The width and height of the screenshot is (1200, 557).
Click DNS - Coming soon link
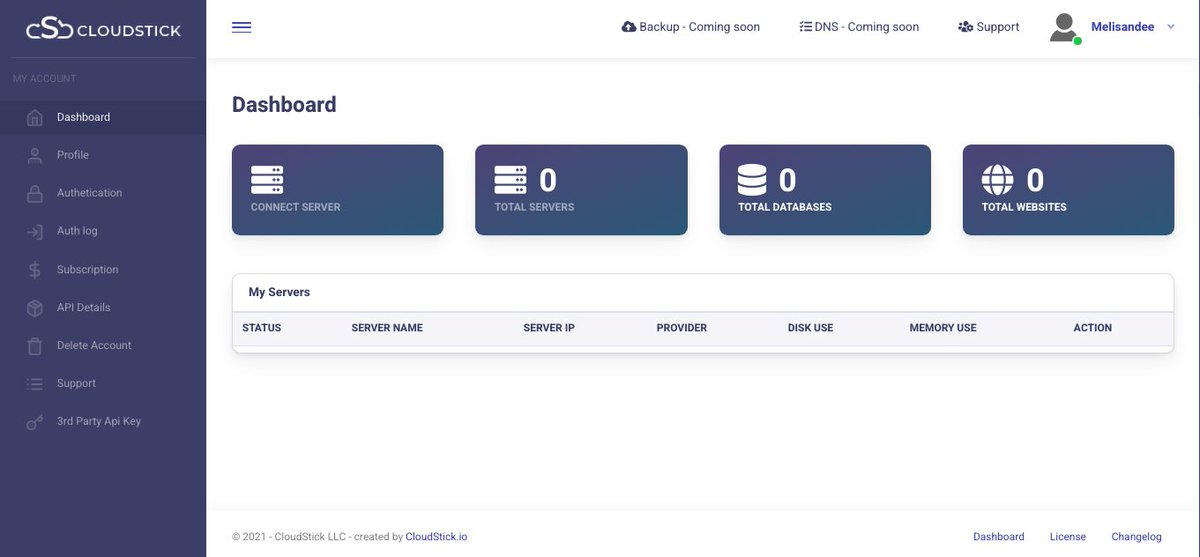pyautogui.click(x=859, y=27)
